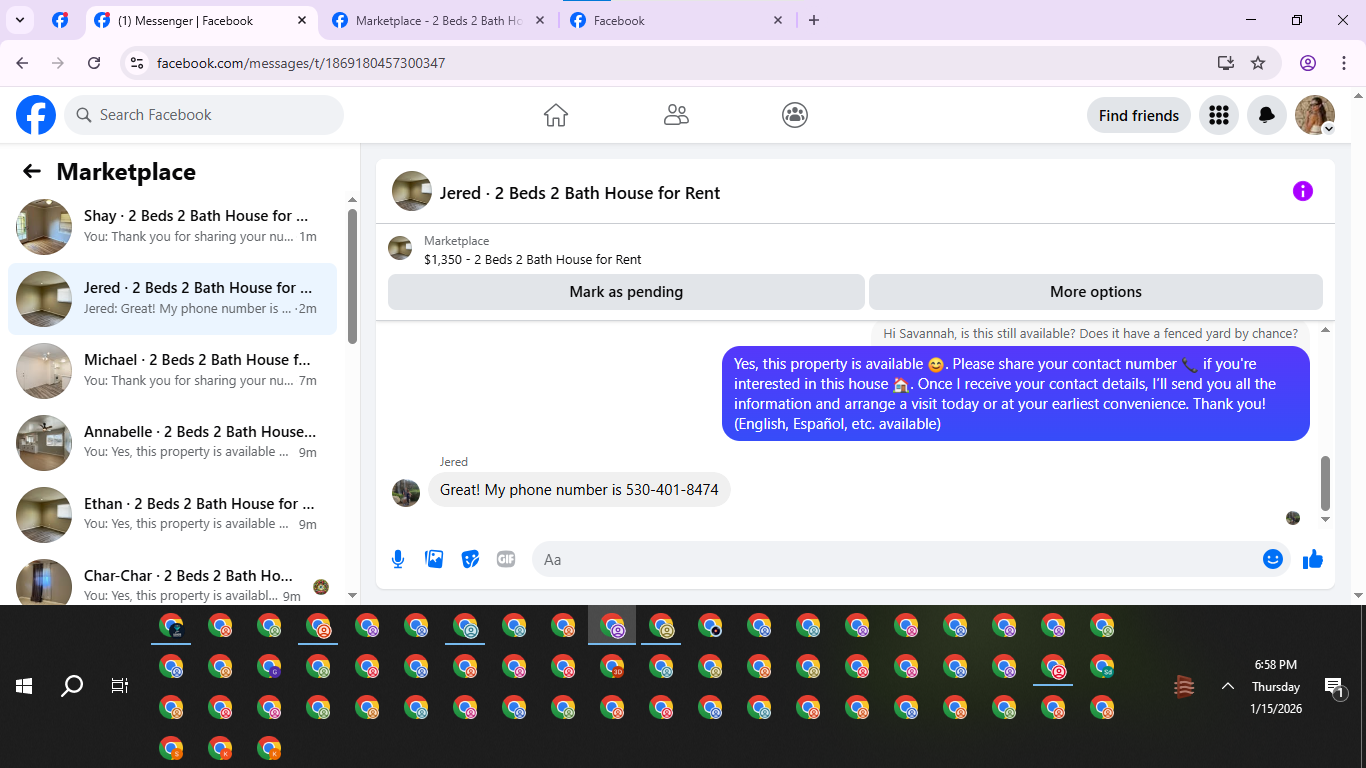Click the conversation list scrollbar

(x=352, y=275)
